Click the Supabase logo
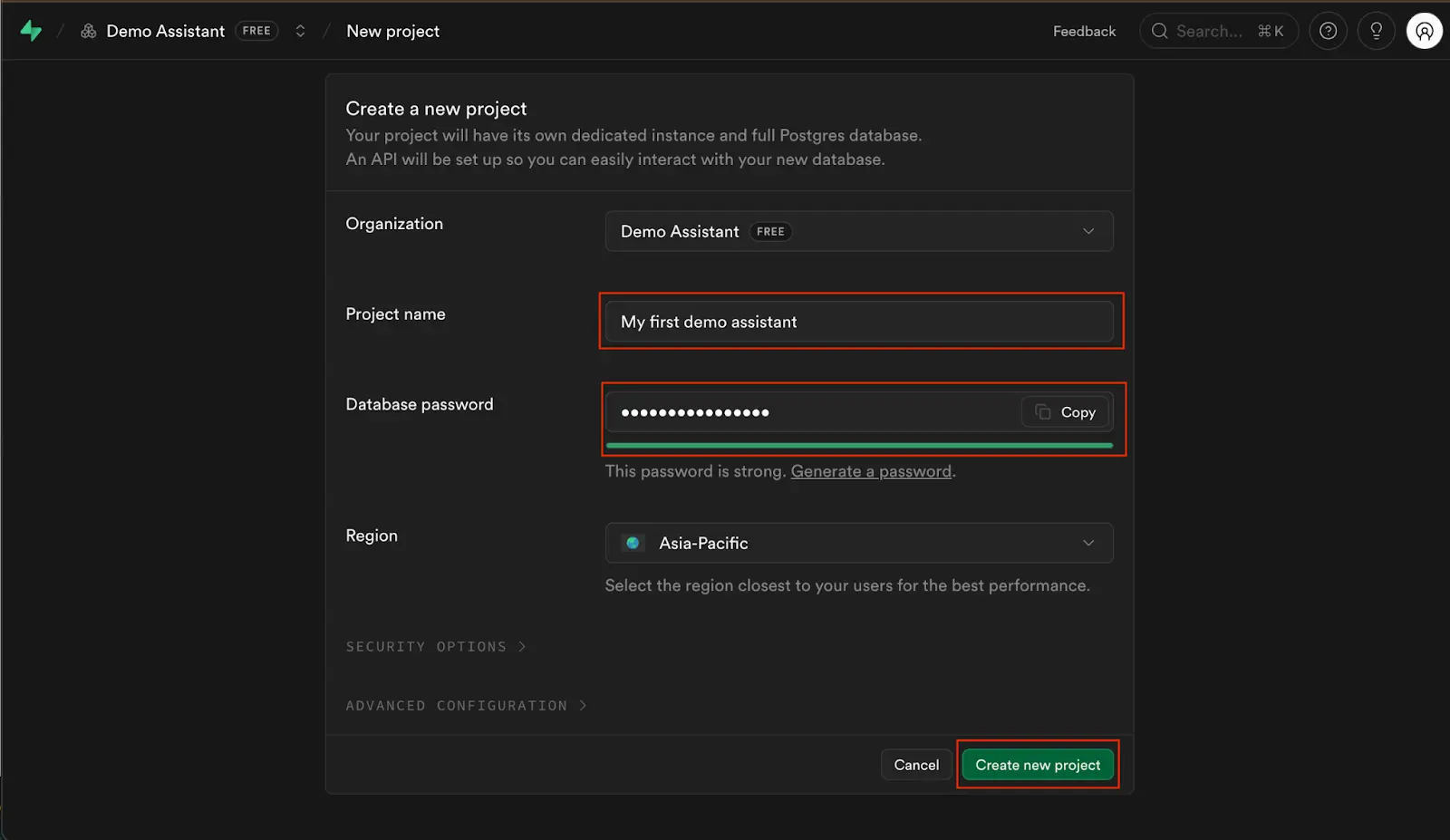Screen dimensions: 1450x840 (31, 30)
